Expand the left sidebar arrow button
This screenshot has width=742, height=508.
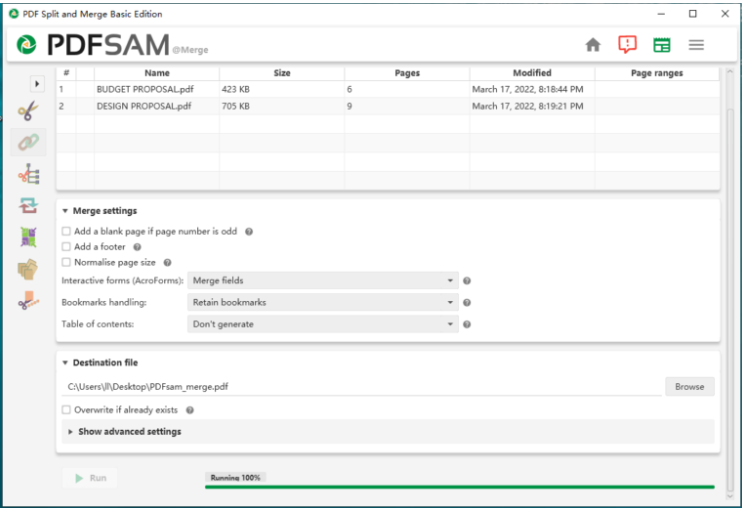tap(37, 84)
